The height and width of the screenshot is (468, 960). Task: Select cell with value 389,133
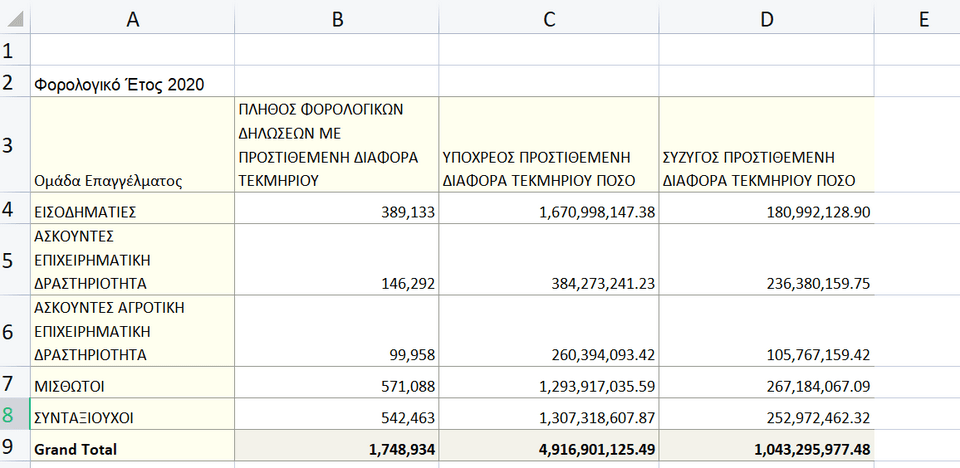337,208
